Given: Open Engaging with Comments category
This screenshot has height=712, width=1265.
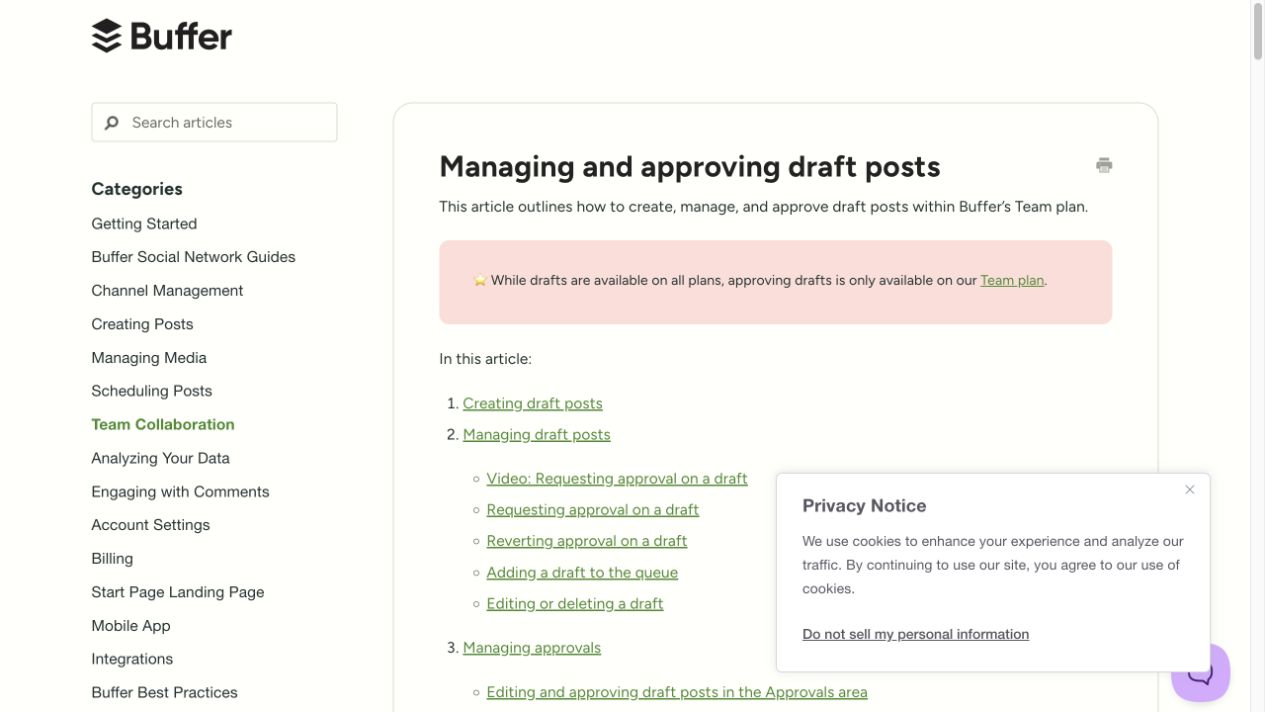Looking at the screenshot, I should 180,492.
